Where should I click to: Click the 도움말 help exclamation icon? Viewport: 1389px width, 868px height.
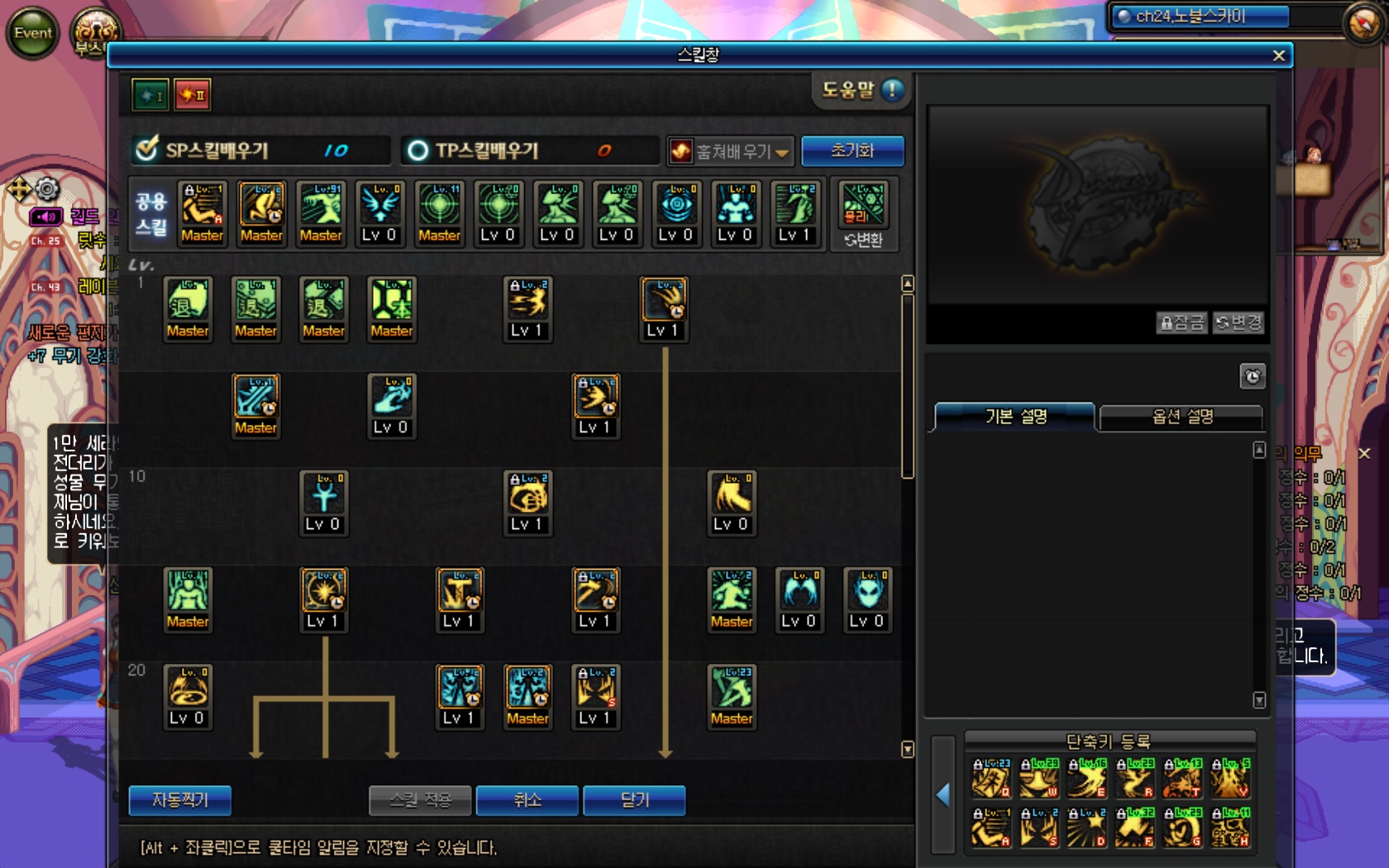pos(892,90)
